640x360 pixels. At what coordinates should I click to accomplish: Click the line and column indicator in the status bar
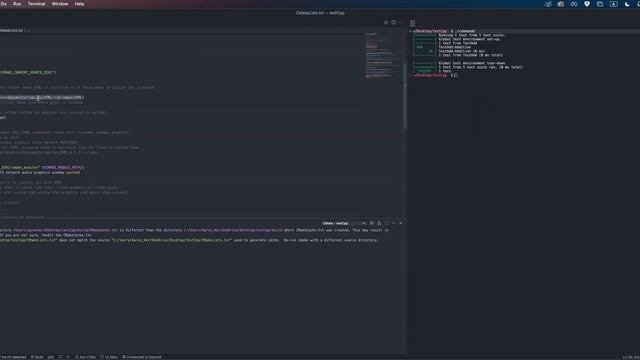click(x=631, y=357)
